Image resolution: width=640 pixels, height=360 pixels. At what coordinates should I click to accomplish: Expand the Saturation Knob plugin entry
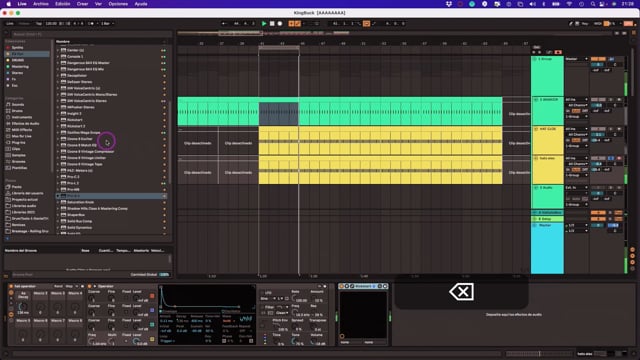[x=58, y=202]
